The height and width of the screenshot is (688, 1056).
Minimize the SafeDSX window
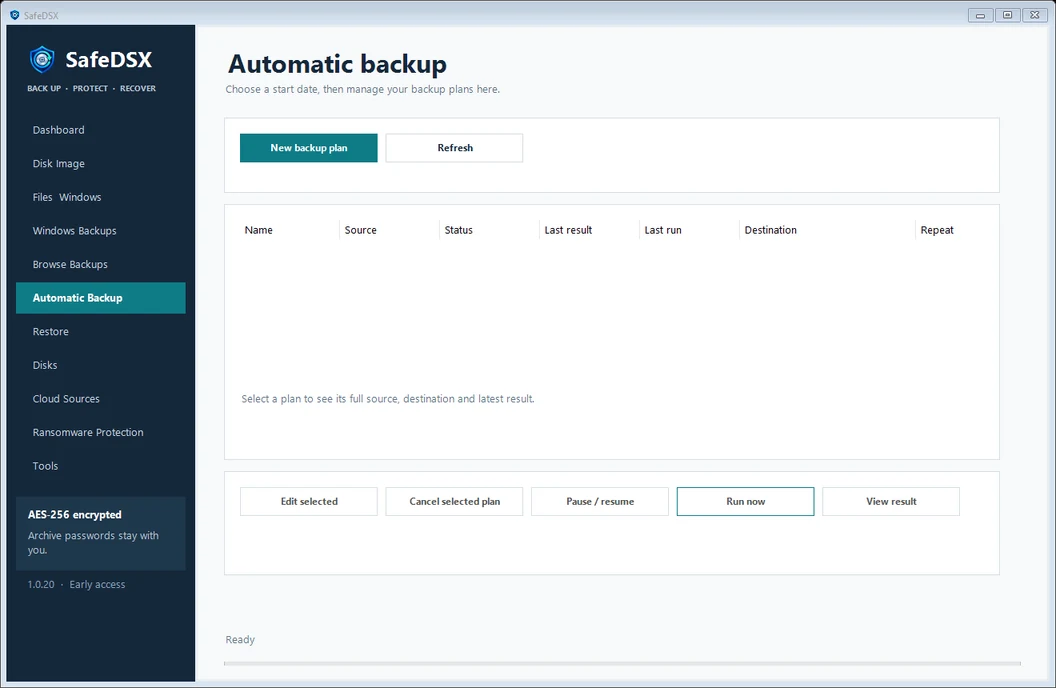point(980,15)
